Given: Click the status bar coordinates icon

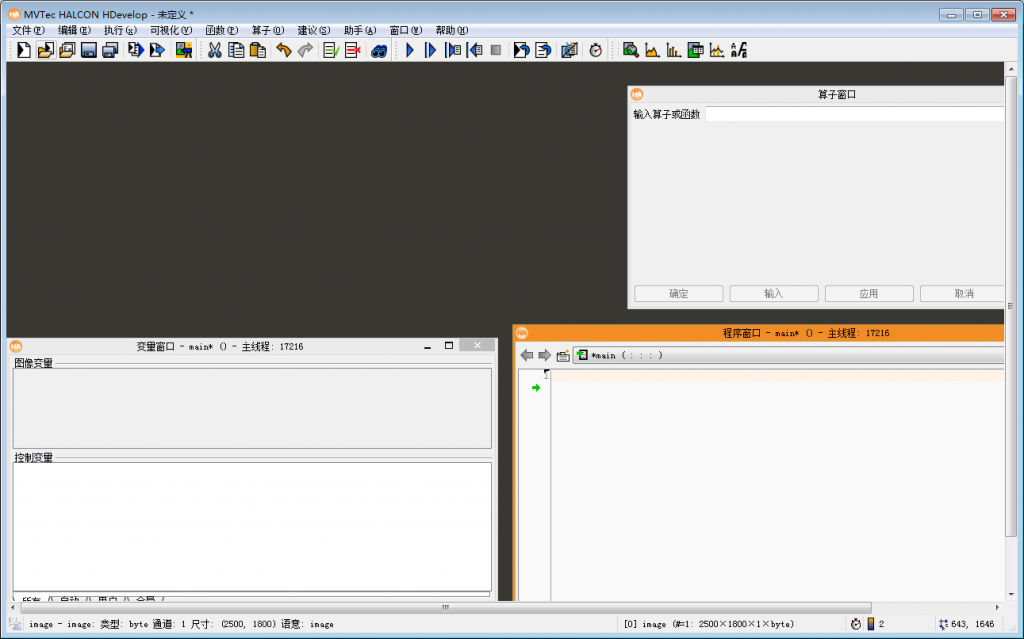Looking at the screenshot, I should (943, 624).
